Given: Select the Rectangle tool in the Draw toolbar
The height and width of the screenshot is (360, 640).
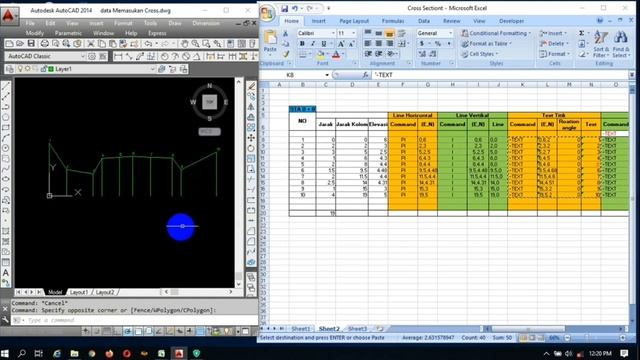Looking at the screenshot, I should pos(6,128).
